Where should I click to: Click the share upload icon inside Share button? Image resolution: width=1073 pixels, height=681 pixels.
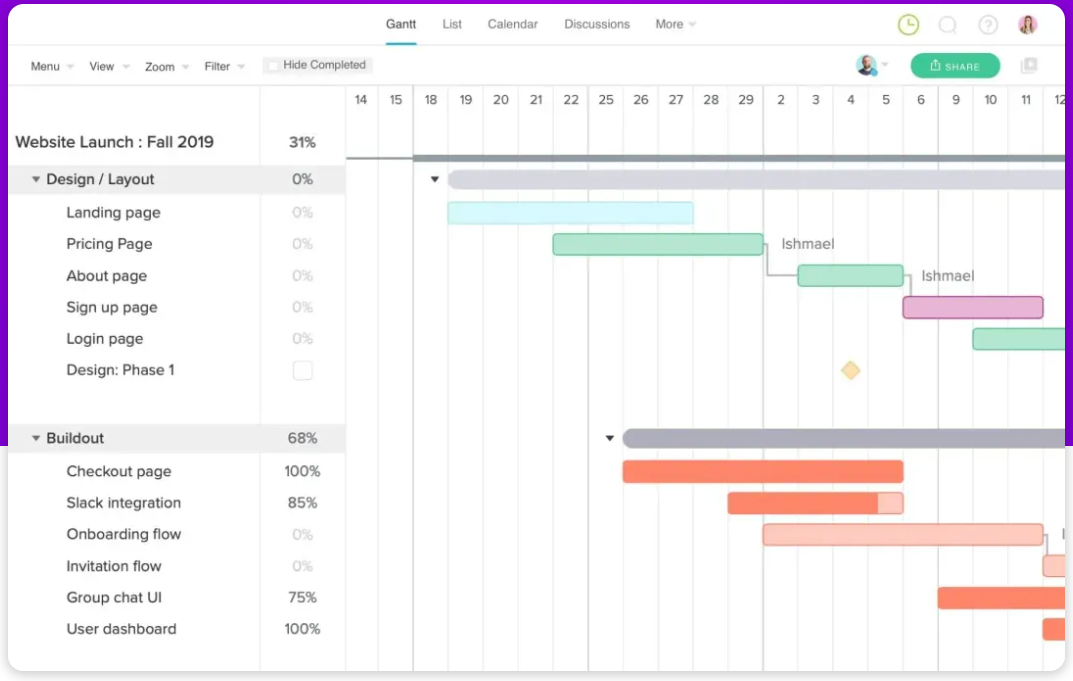tap(934, 65)
